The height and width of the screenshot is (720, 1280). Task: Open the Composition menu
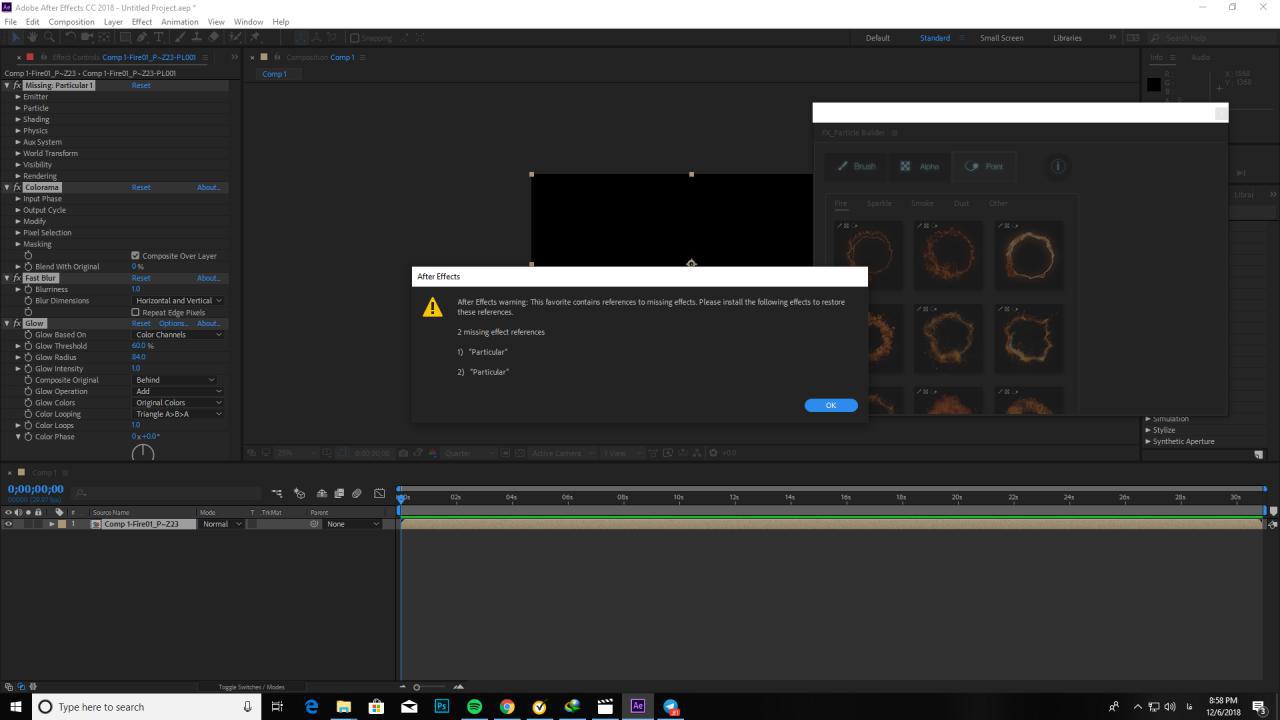pos(71,21)
